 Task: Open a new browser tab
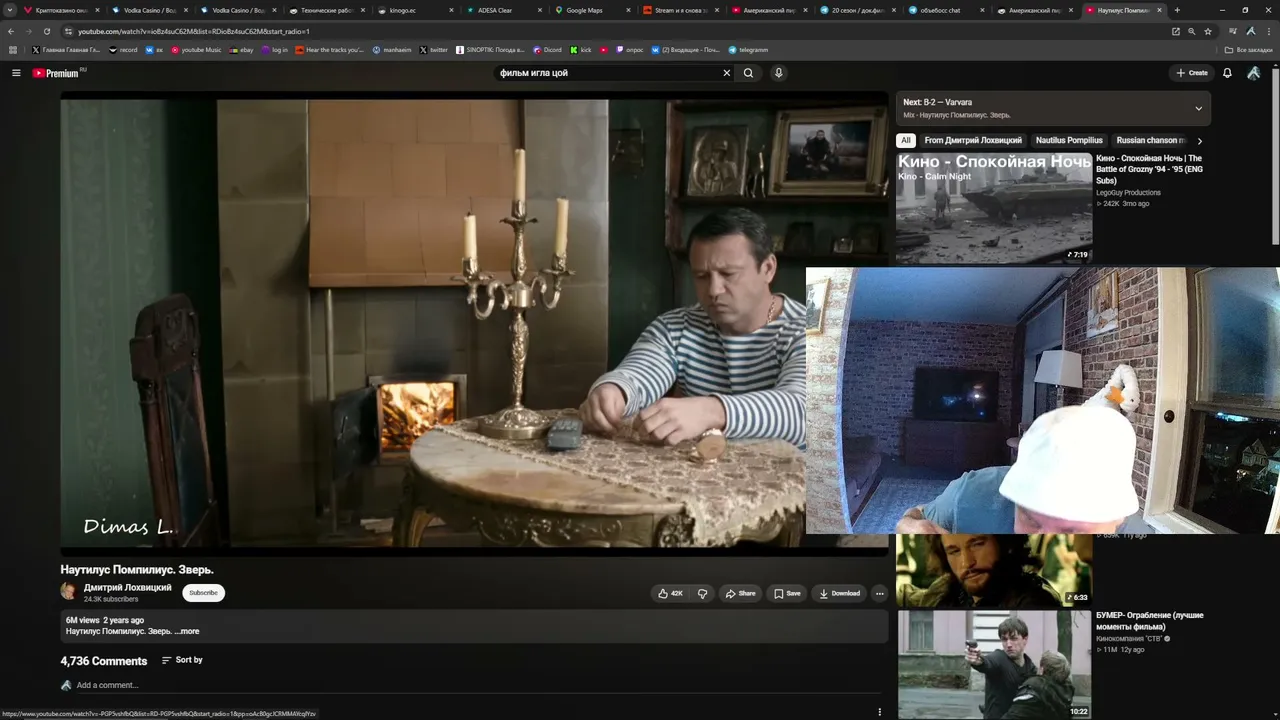1177,10
